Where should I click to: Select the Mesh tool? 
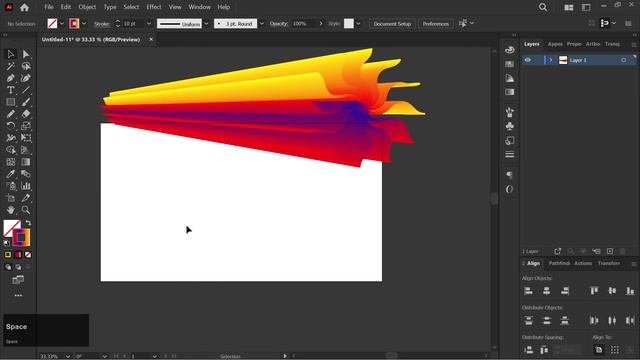(11, 162)
